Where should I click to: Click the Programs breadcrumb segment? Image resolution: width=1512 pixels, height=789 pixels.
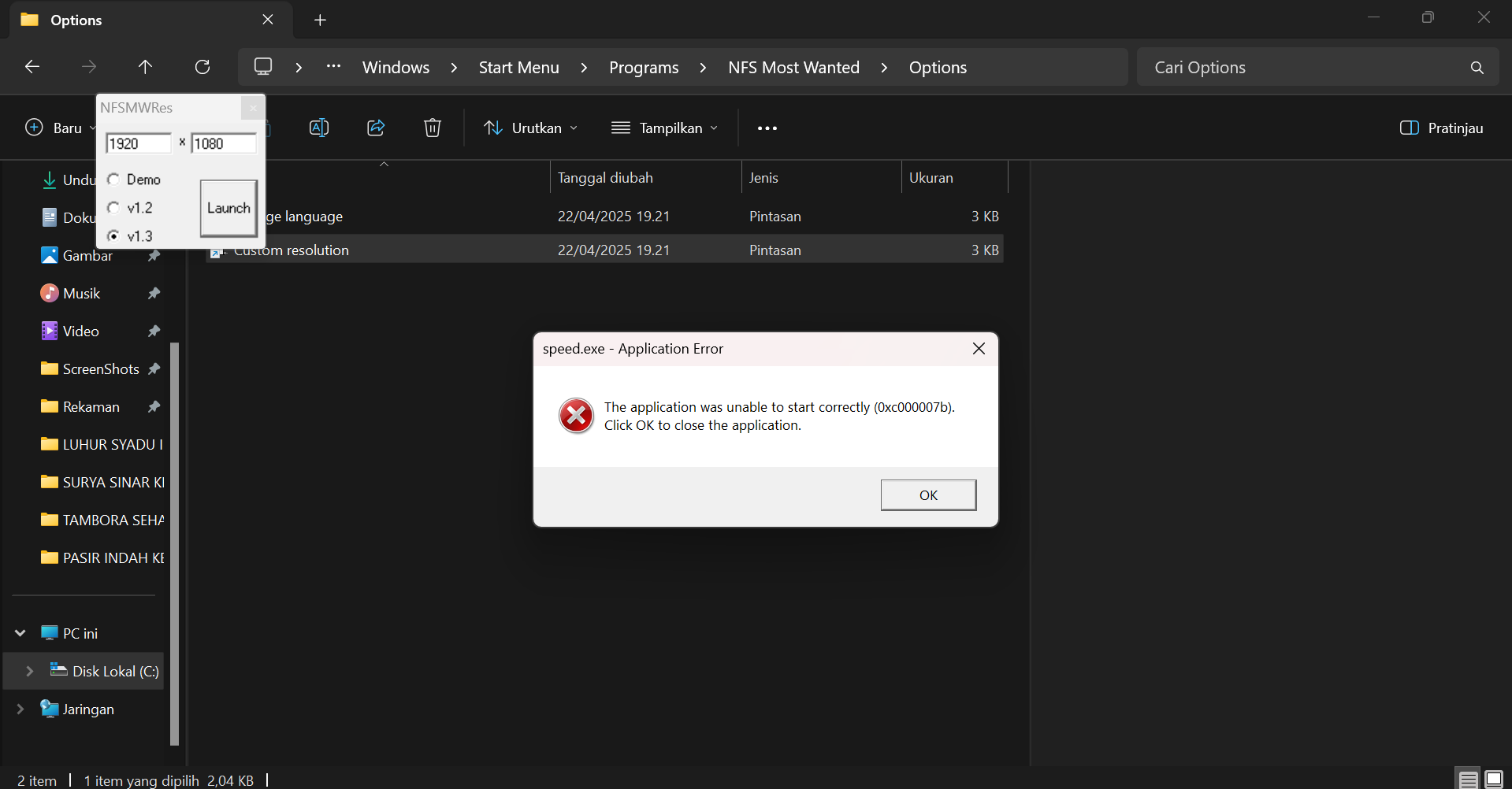(x=644, y=68)
